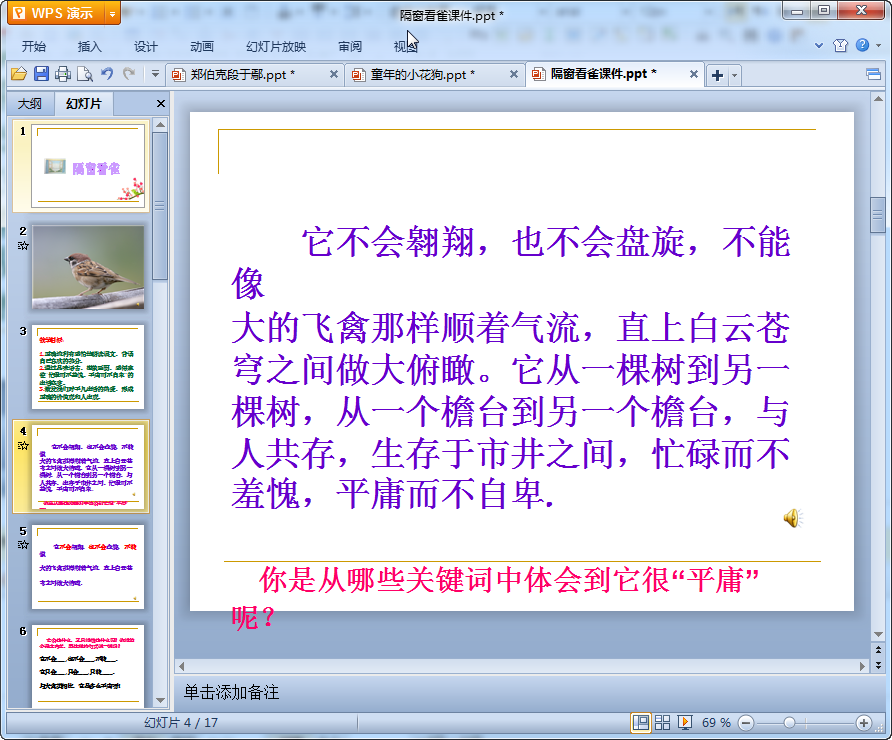Click the horizontal scroll right arrow
892x740 pixels.
point(862,665)
